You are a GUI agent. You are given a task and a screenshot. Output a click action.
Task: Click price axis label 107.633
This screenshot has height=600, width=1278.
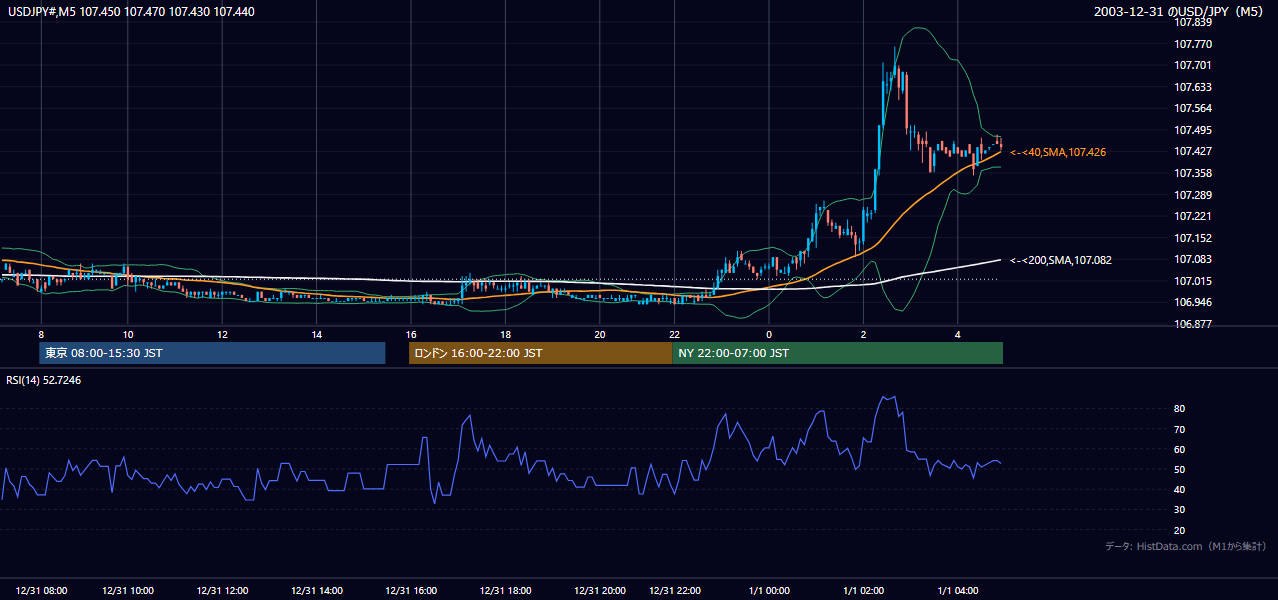(x=1192, y=87)
